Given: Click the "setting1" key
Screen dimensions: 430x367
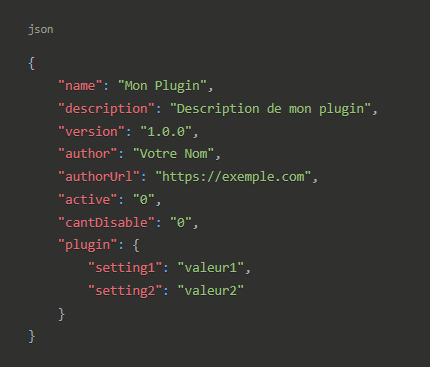Looking at the screenshot, I should (125, 268).
